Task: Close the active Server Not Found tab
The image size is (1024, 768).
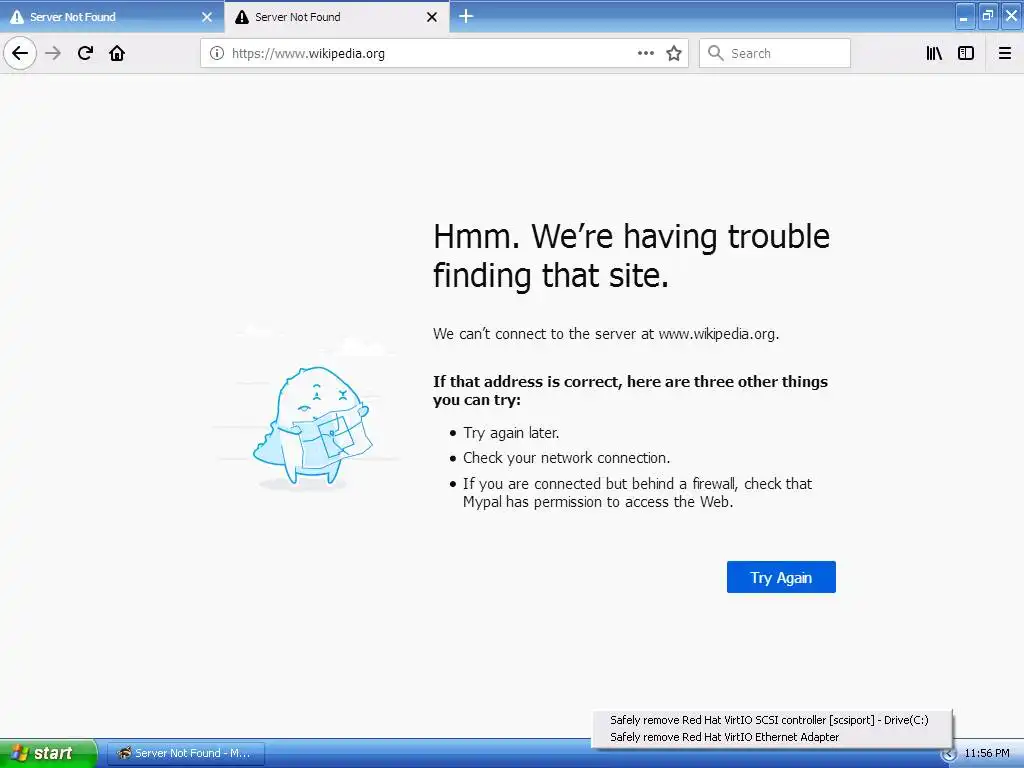Action: click(432, 17)
